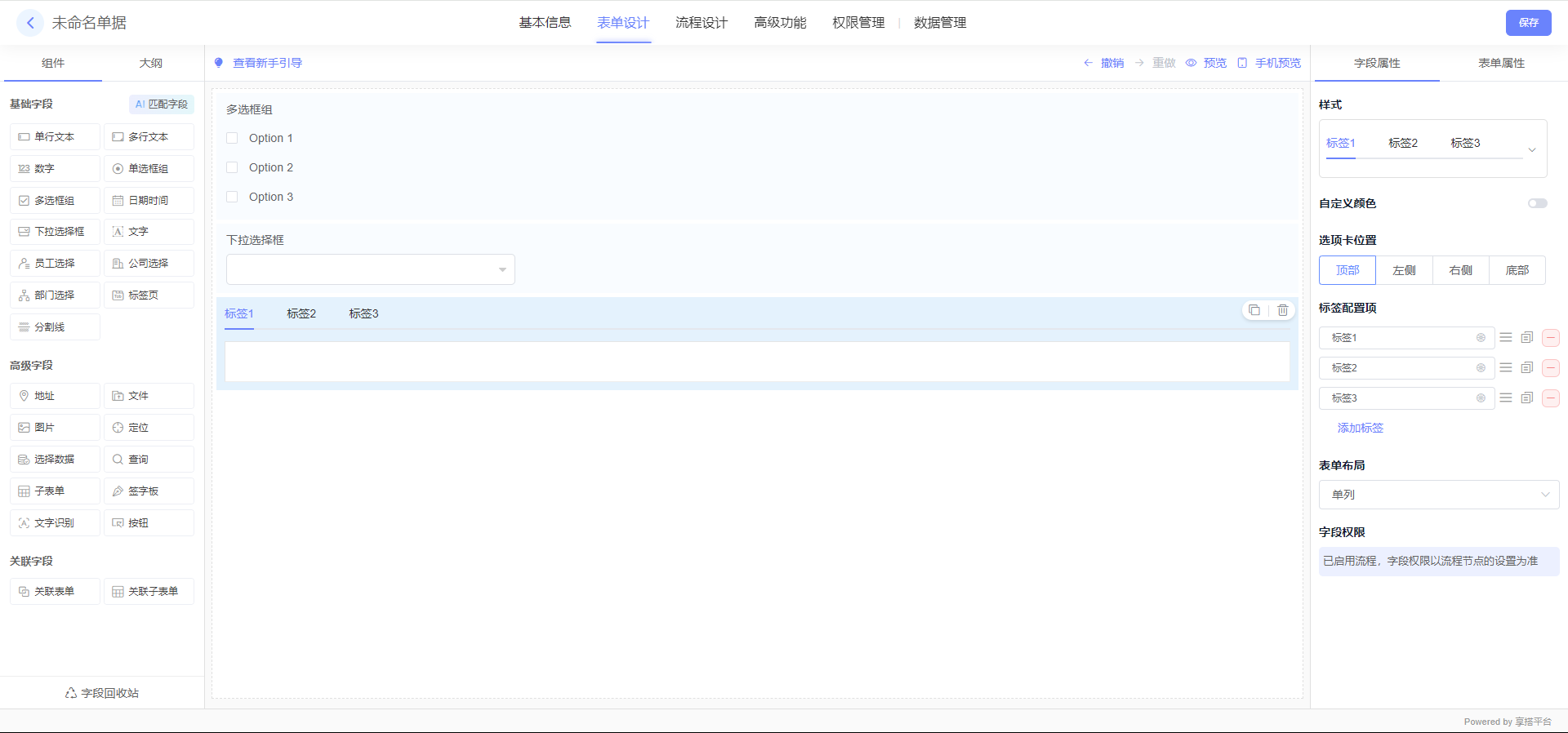
Task: Click the 撤销 undo arrow
Action: (1089, 63)
